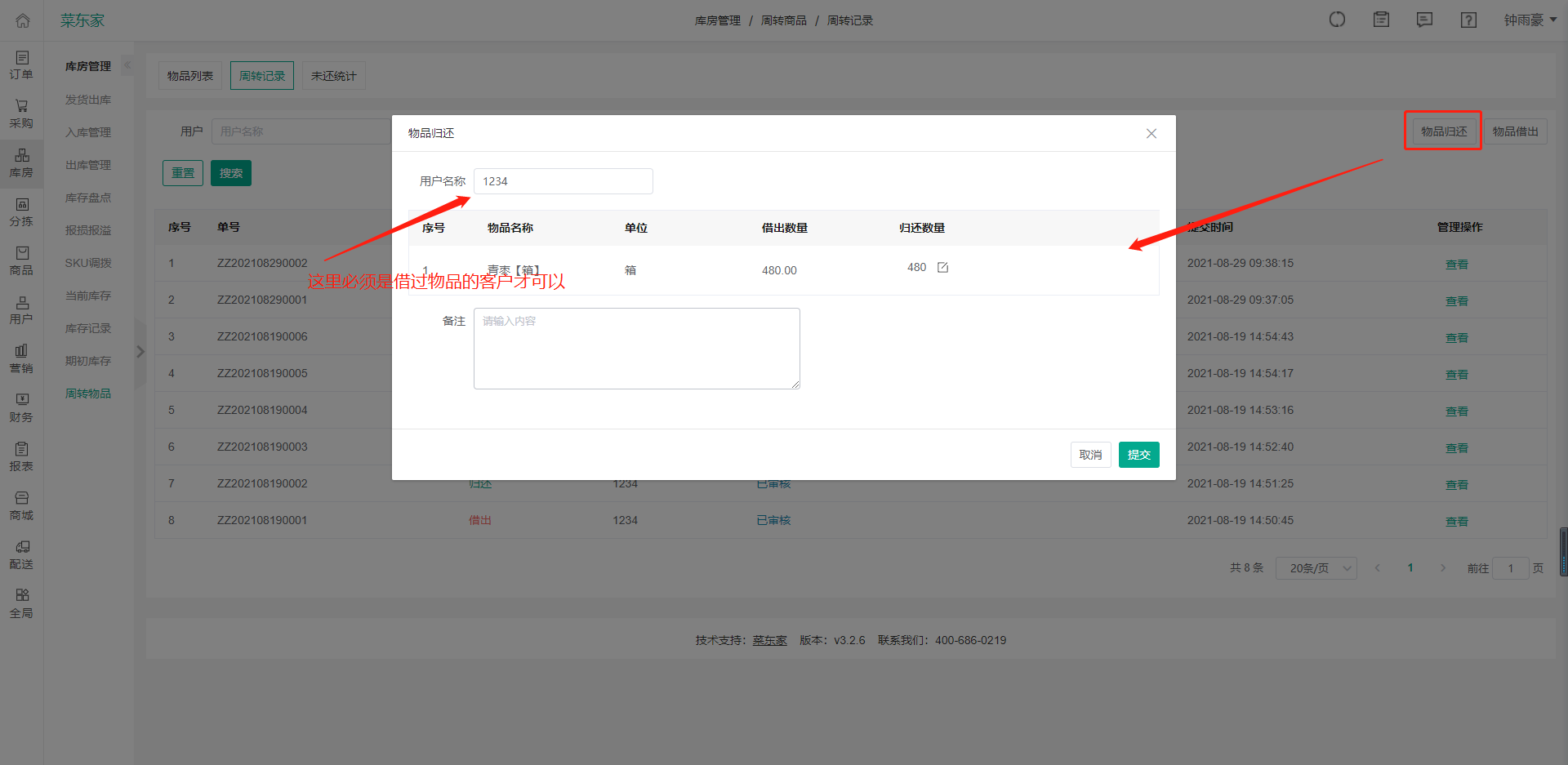
Task: Select the 分拣 sorting sidebar icon
Action: click(x=21, y=212)
